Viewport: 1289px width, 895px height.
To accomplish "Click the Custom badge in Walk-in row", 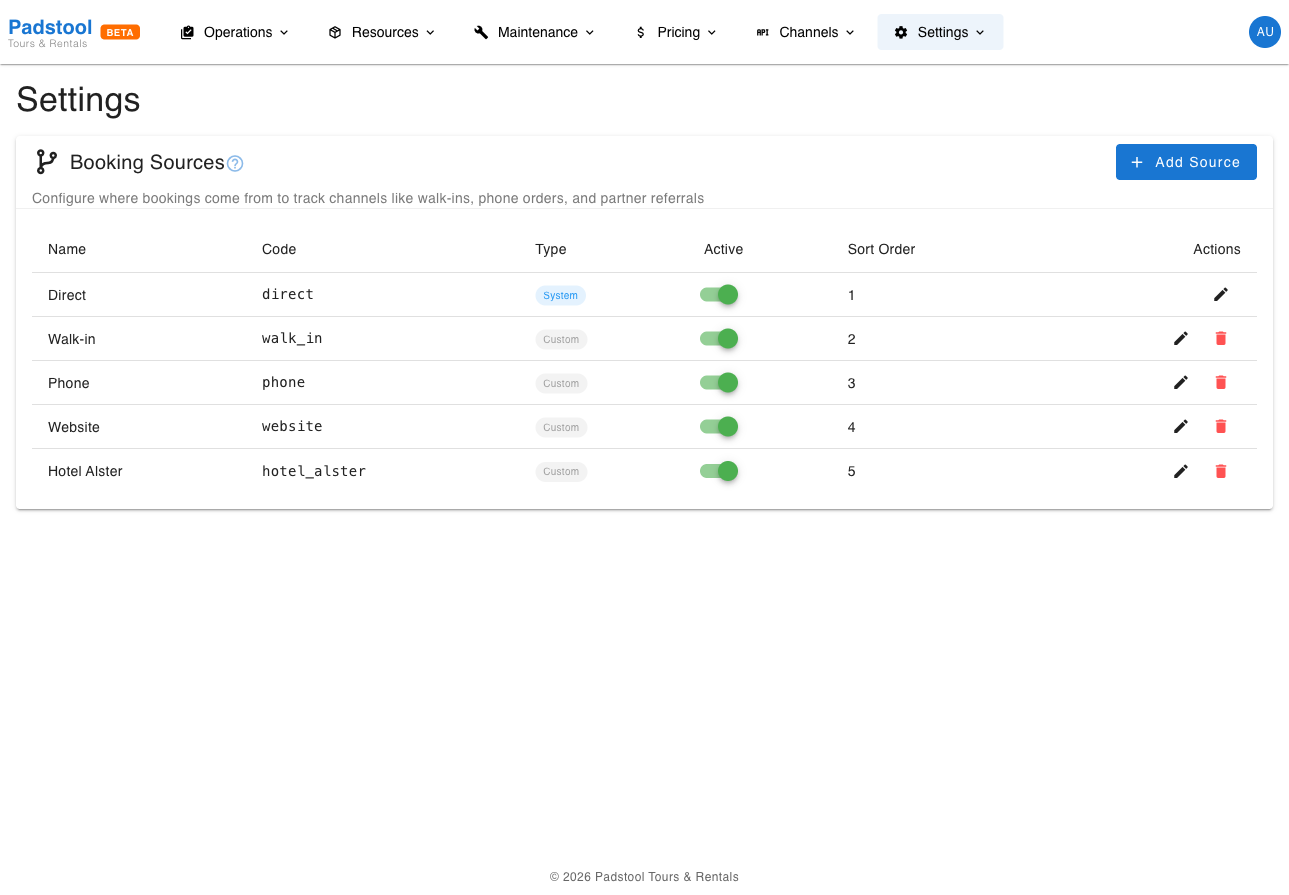I will [561, 339].
